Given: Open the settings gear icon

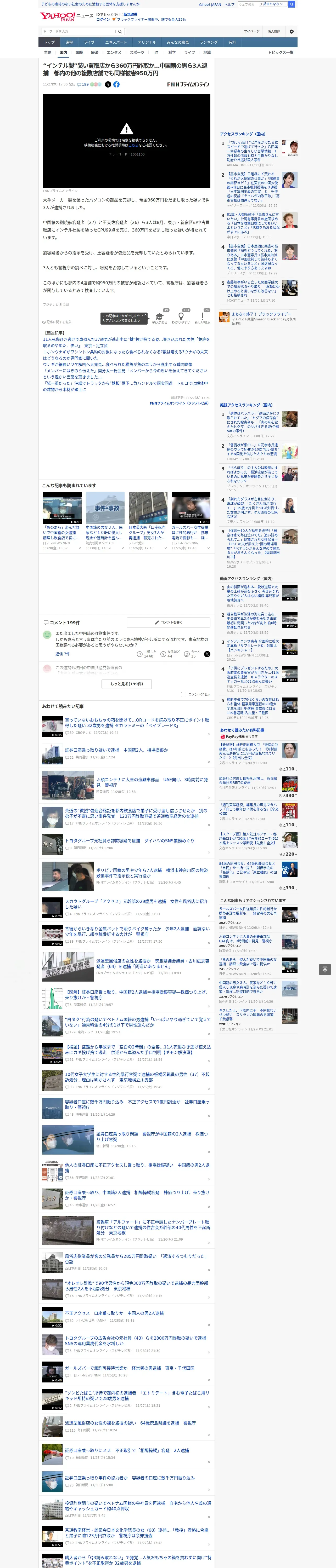Looking at the screenshot, I should pyautogui.click(x=291, y=32).
